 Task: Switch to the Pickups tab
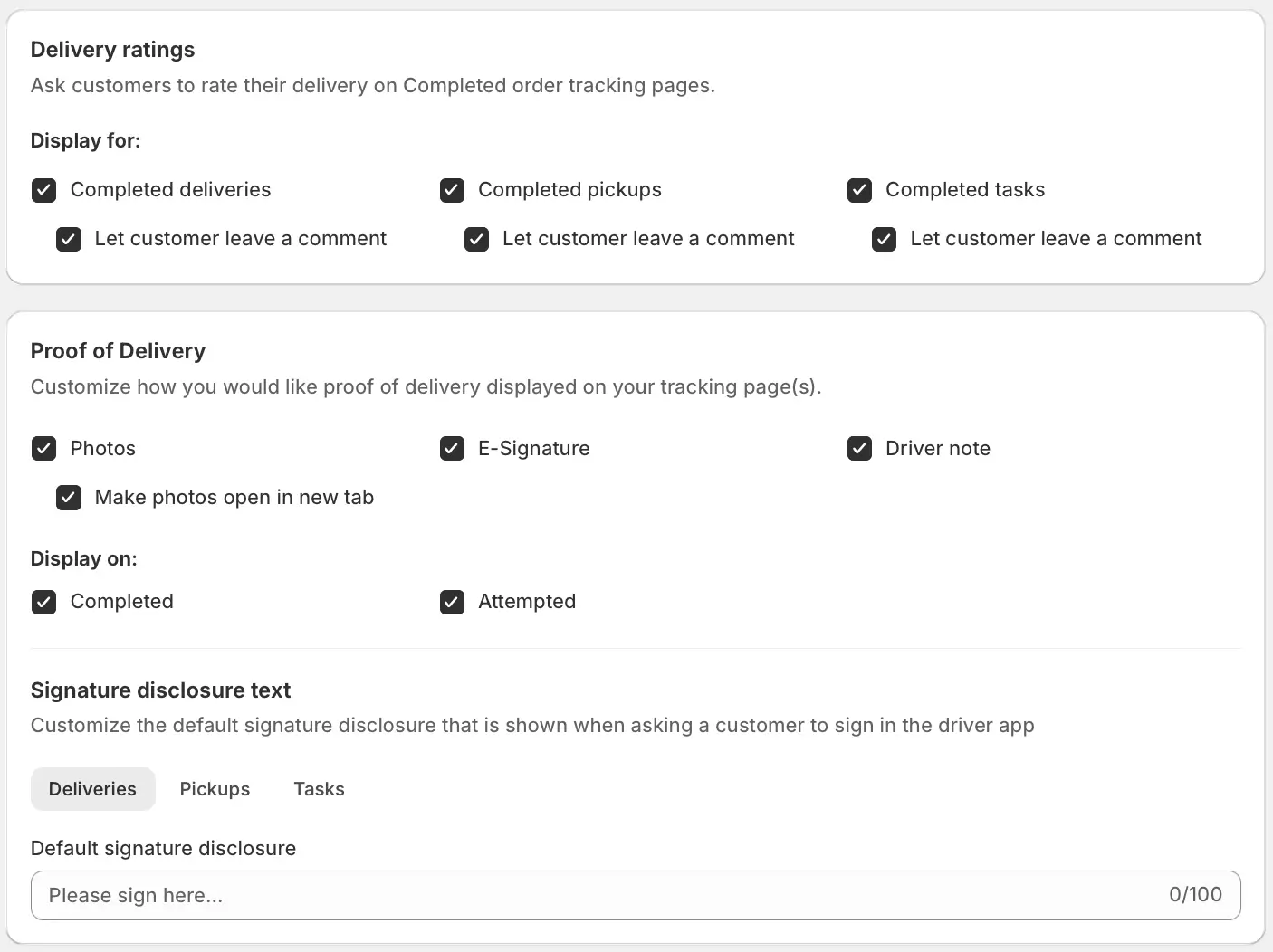pyautogui.click(x=215, y=789)
